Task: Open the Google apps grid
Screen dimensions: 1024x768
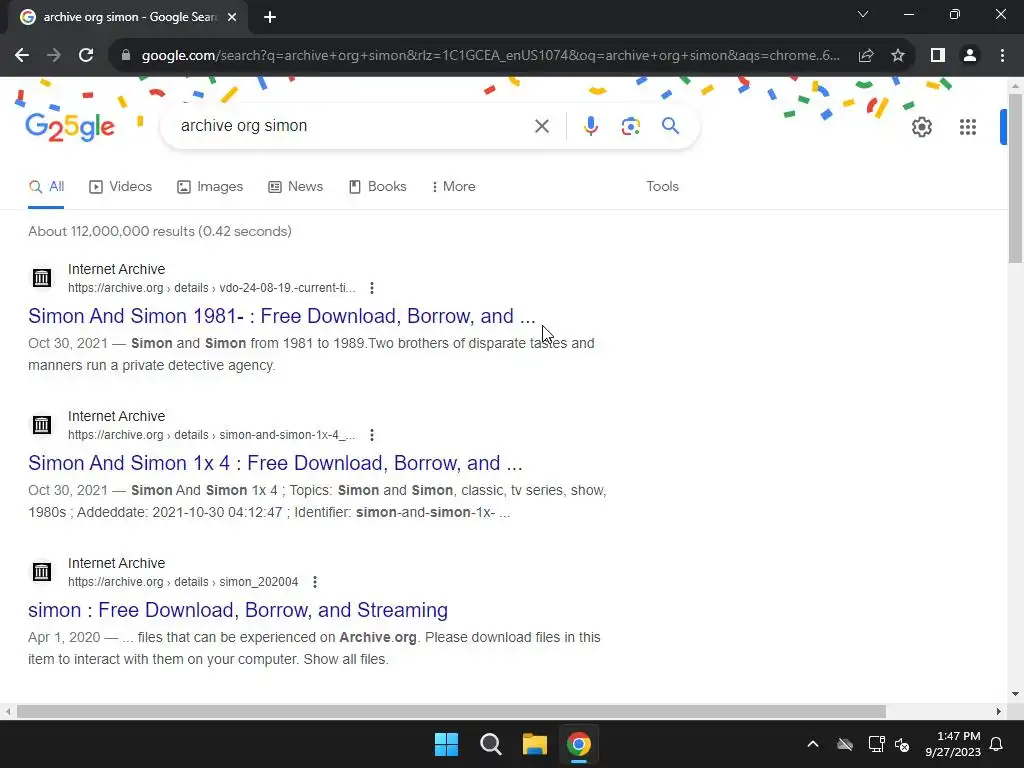Action: (967, 127)
